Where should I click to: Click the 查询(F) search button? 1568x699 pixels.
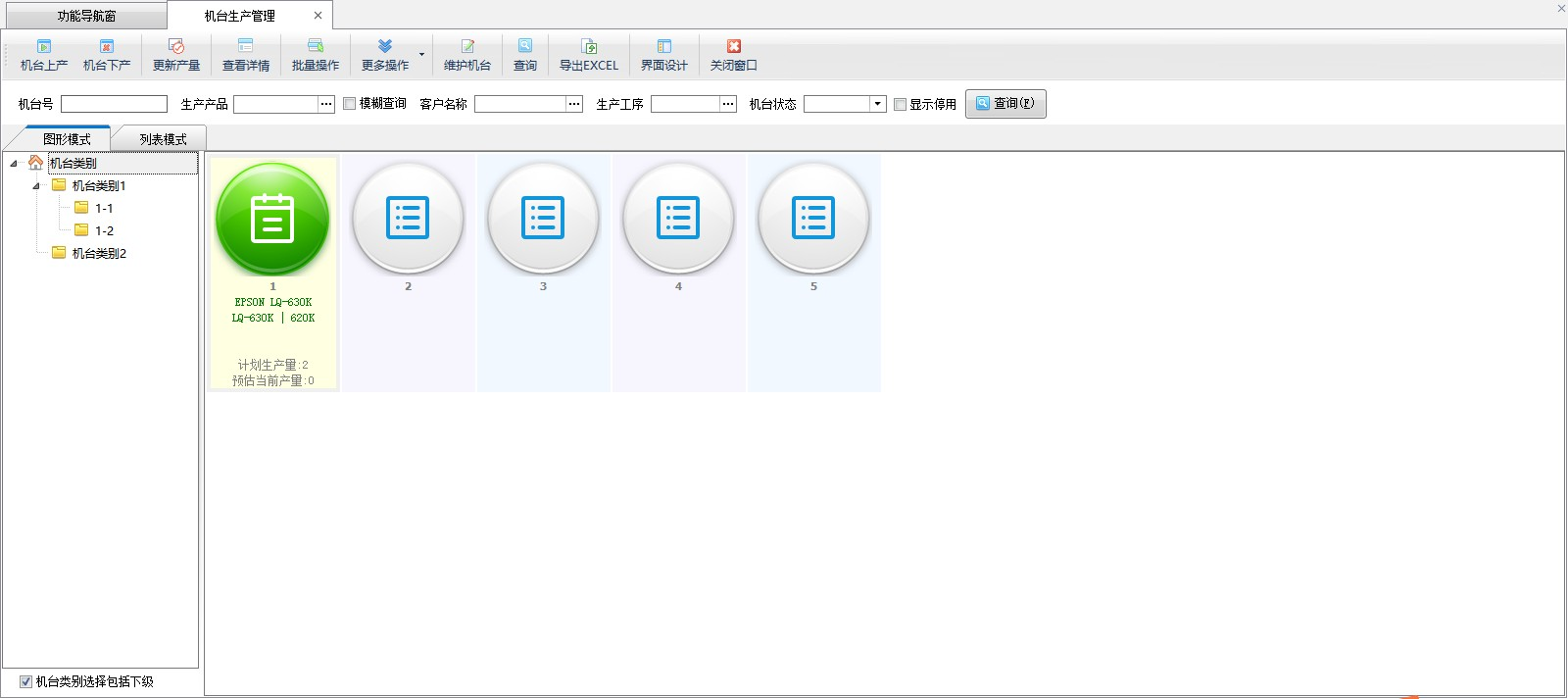1005,104
